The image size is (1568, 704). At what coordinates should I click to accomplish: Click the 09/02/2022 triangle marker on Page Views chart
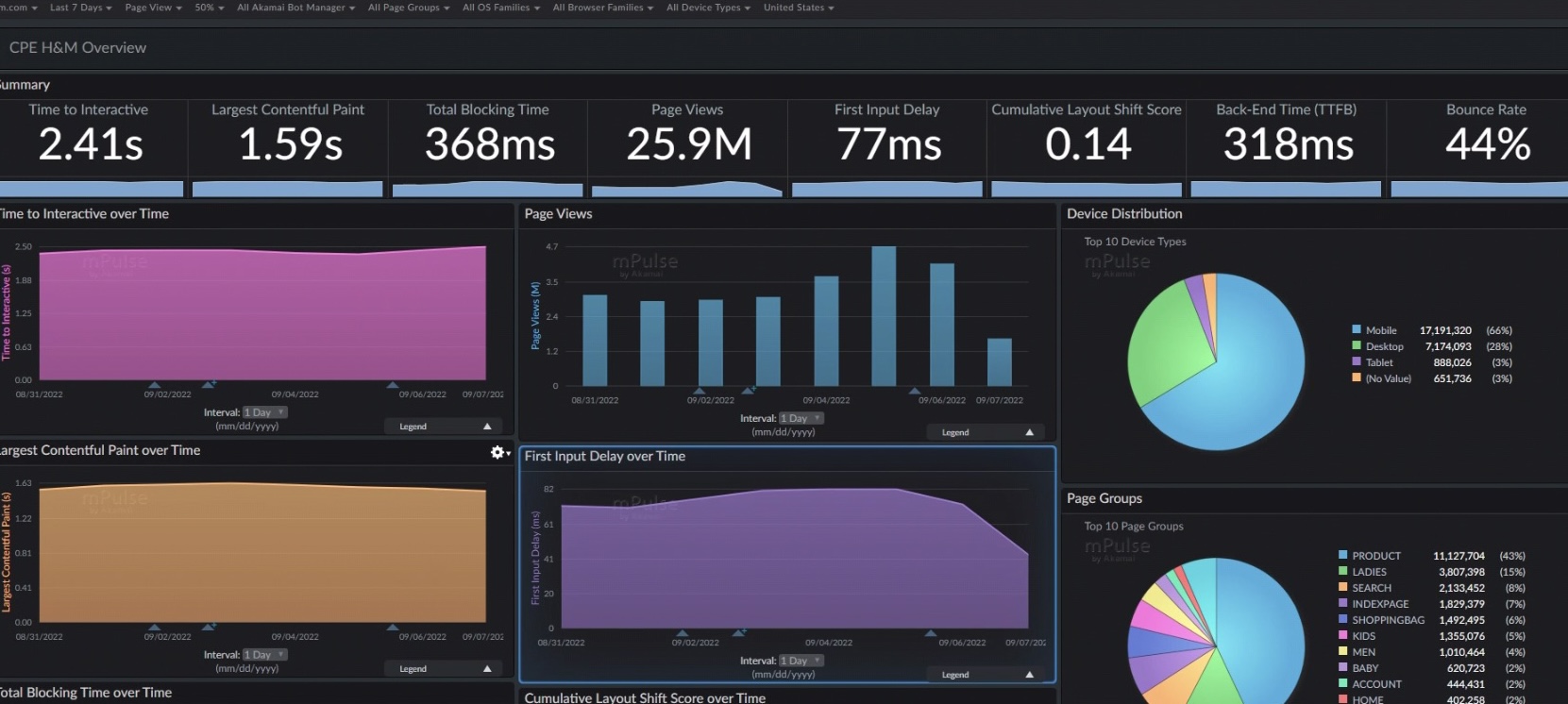(700, 391)
